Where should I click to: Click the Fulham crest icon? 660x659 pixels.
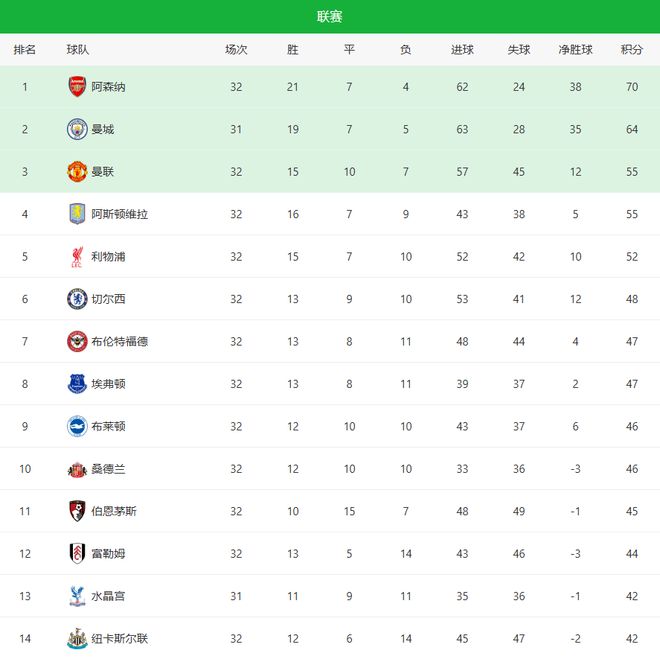coord(77,554)
